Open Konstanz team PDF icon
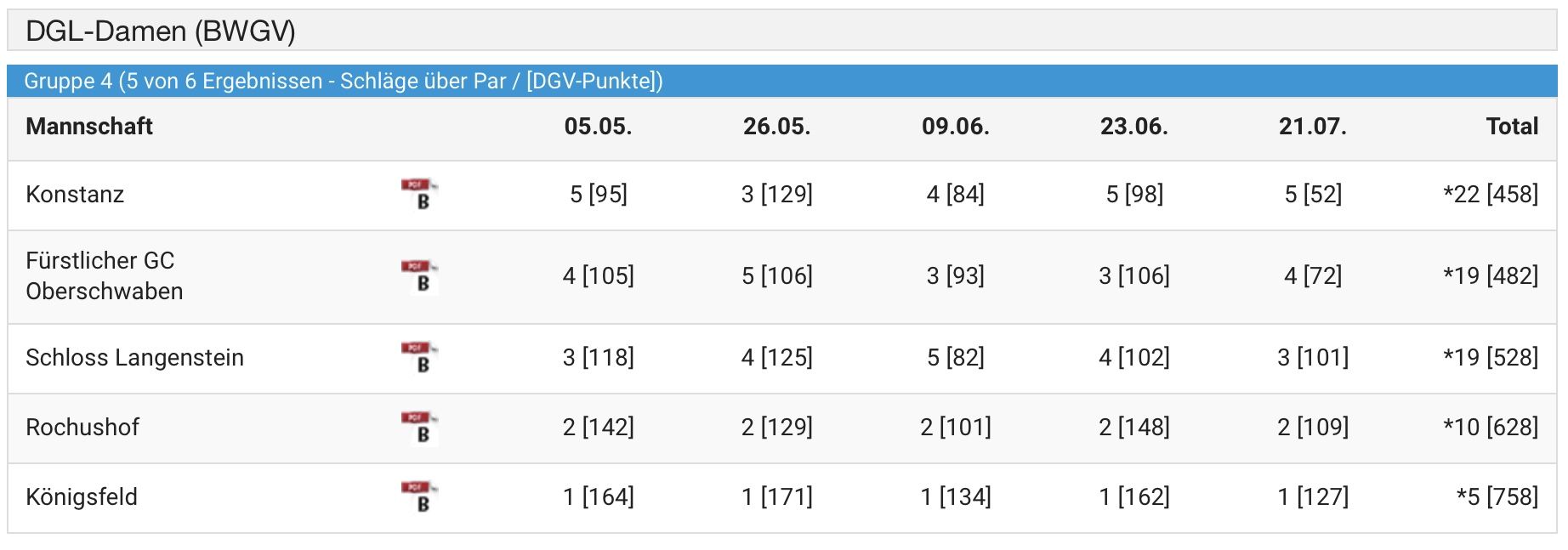 pyautogui.click(x=419, y=195)
